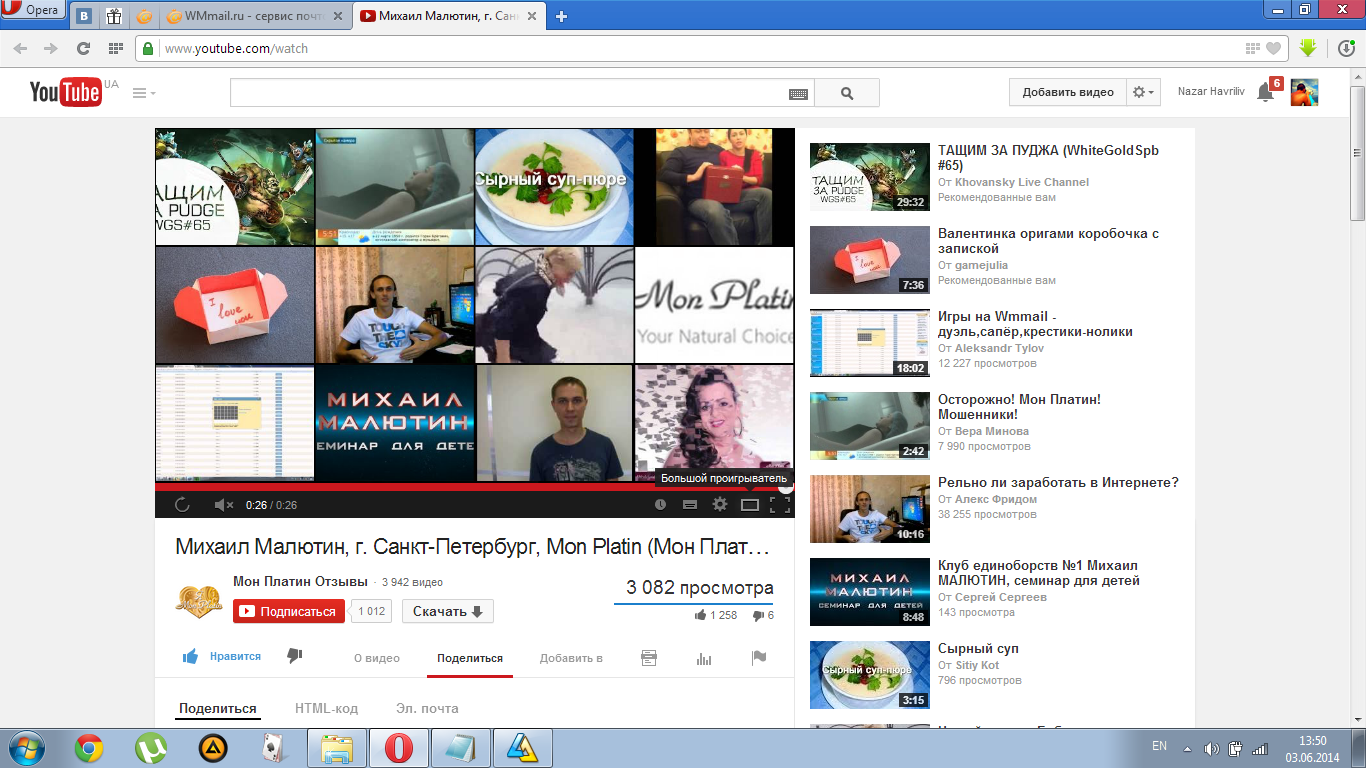This screenshot has height=768, width=1366.
Task: Toggle video subtitles icon
Action: coord(689,505)
